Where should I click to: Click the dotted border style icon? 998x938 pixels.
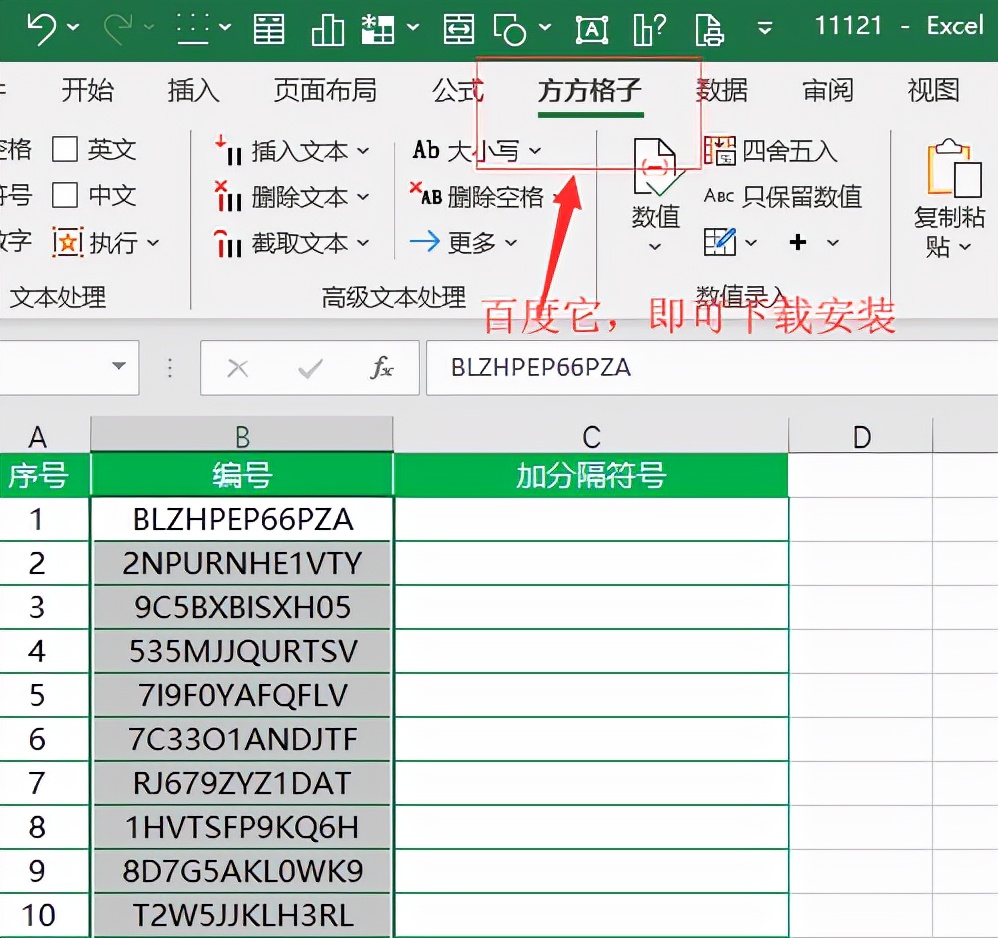click(193, 29)
